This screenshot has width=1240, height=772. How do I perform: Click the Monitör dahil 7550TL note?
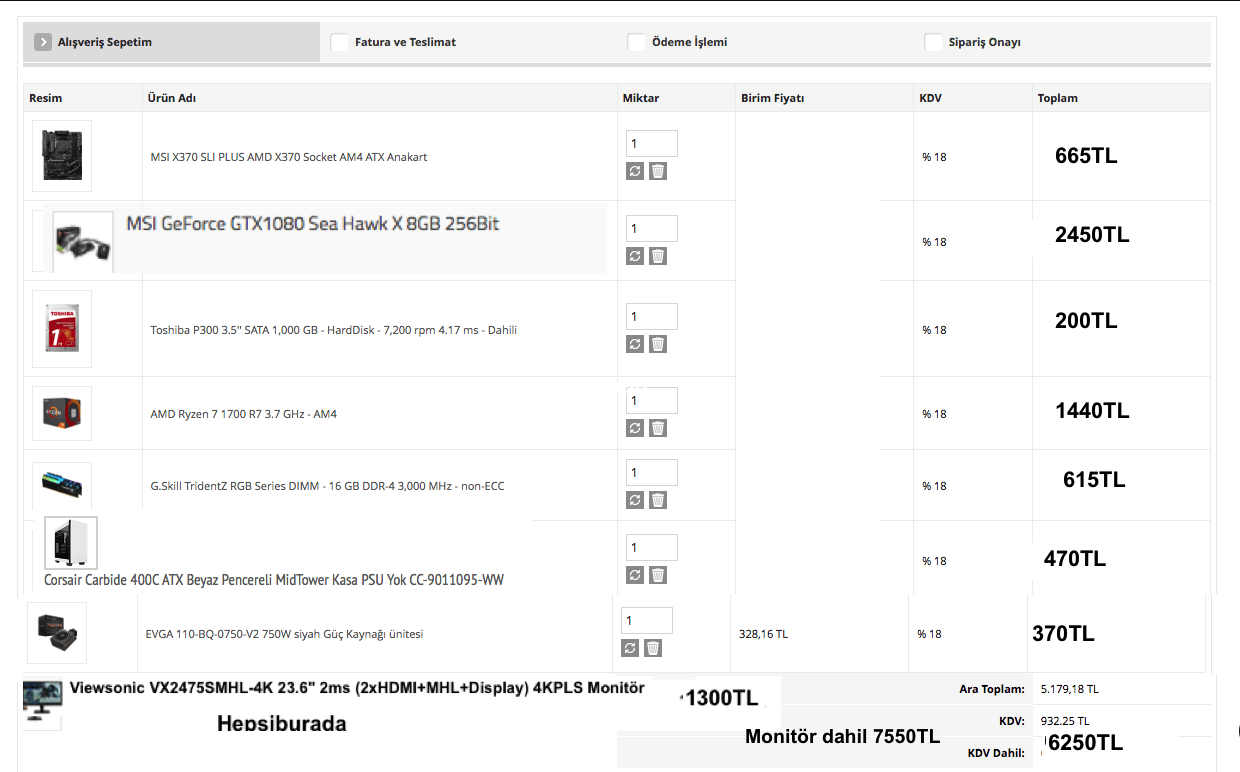[x=843, y=737]
